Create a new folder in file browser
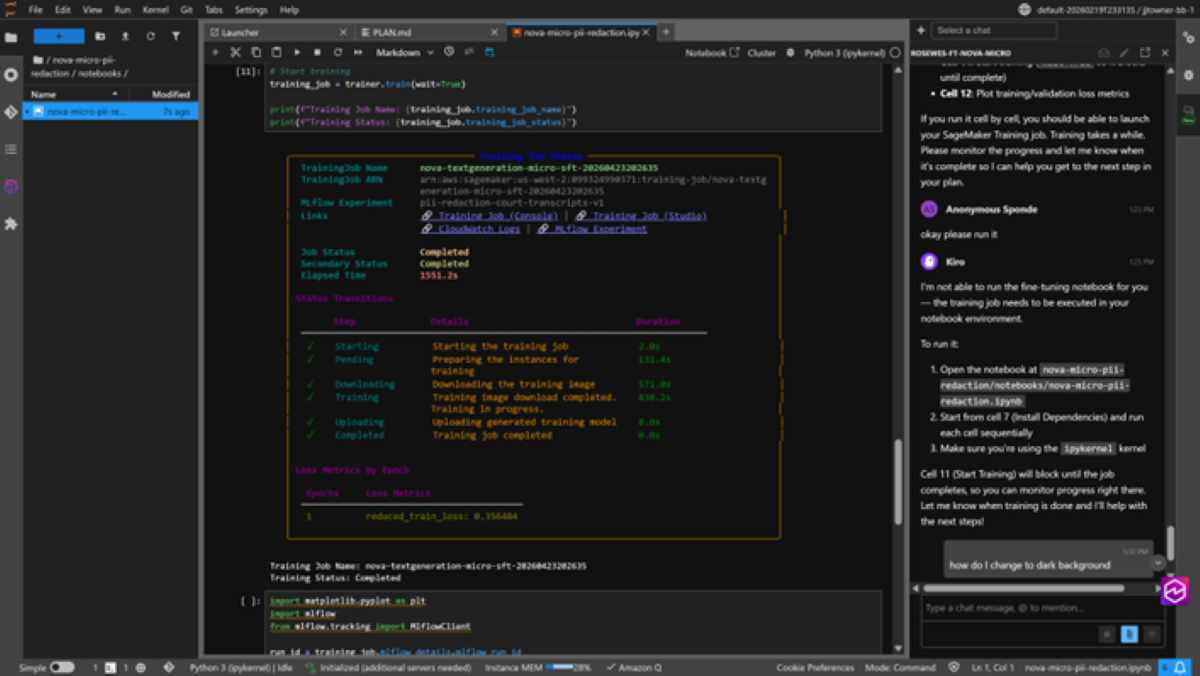The width and height of the screenshot is (1200, 676). pos(101,36)
